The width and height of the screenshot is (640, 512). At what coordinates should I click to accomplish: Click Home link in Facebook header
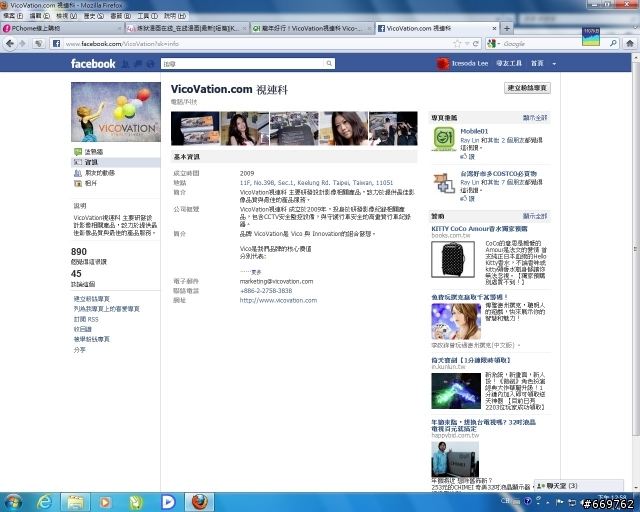coord(537,64)
